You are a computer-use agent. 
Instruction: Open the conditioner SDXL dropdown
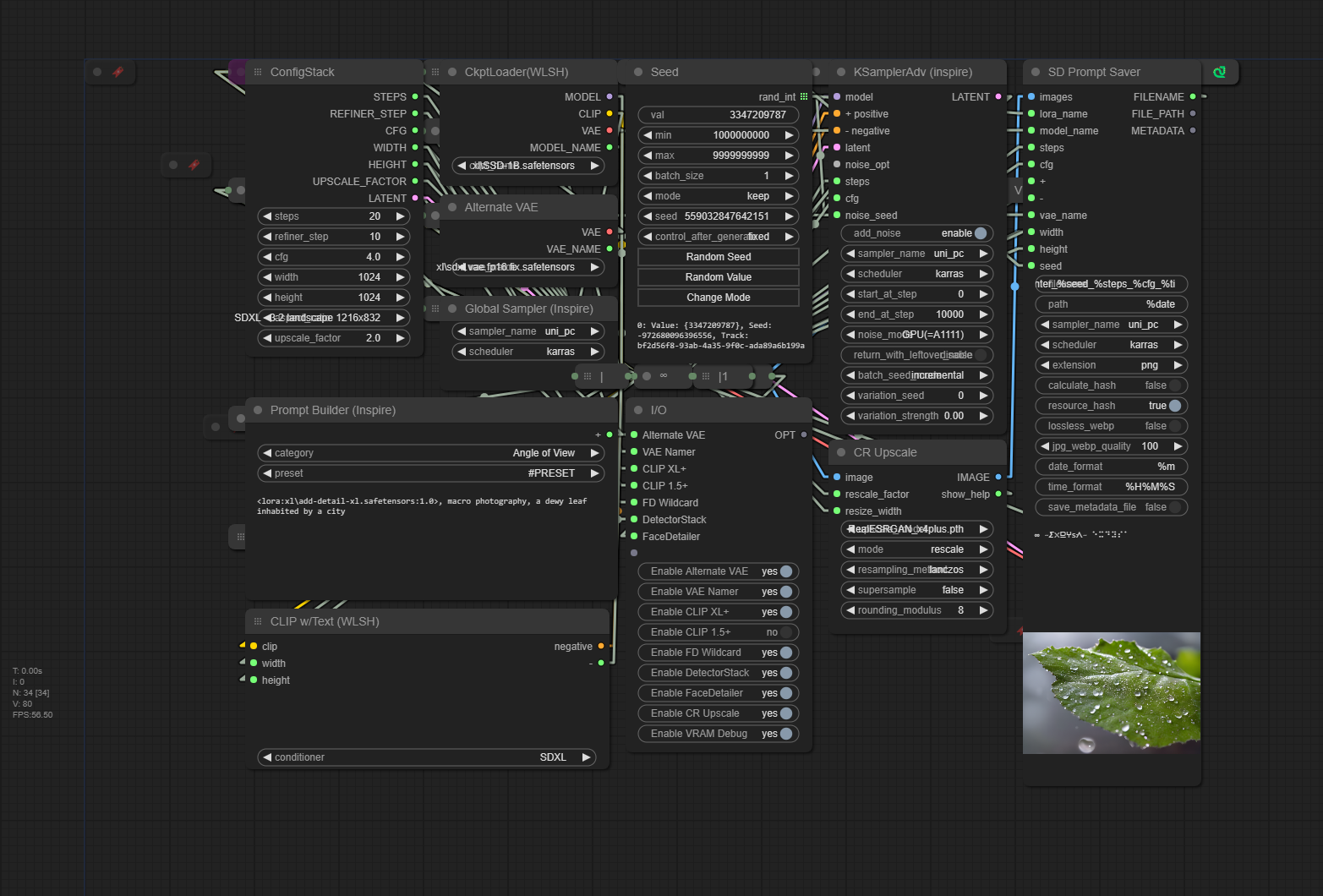(426, 757)
